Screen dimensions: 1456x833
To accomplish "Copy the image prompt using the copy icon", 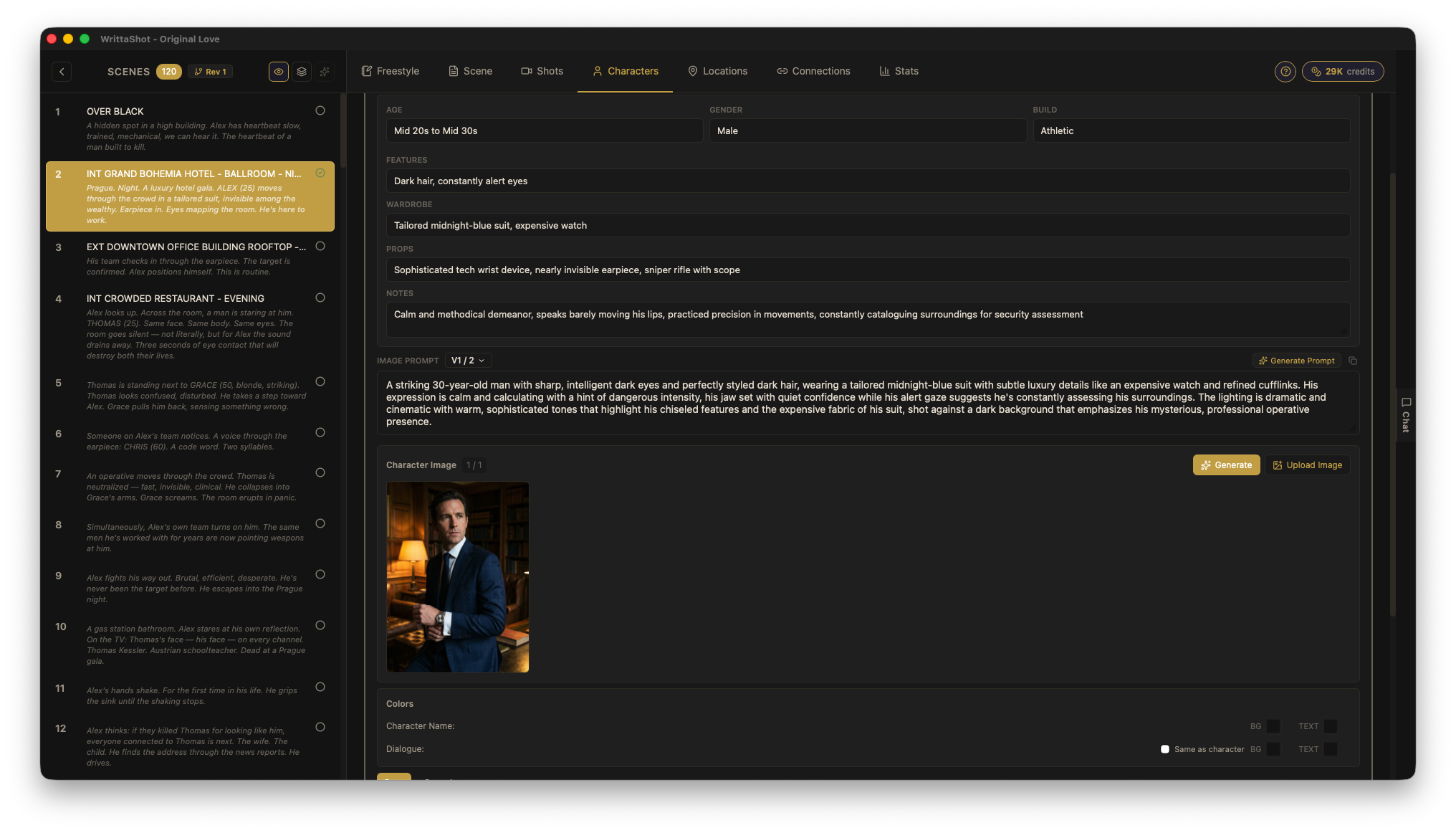I will click(1354, 361).
